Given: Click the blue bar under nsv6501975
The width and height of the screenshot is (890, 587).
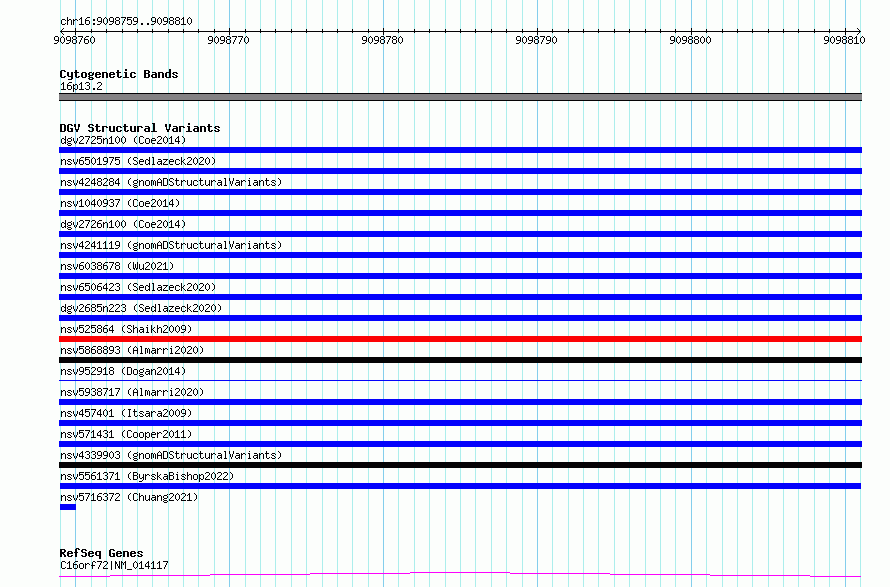Looking at the screenshot, I should [x=460, y=171].
